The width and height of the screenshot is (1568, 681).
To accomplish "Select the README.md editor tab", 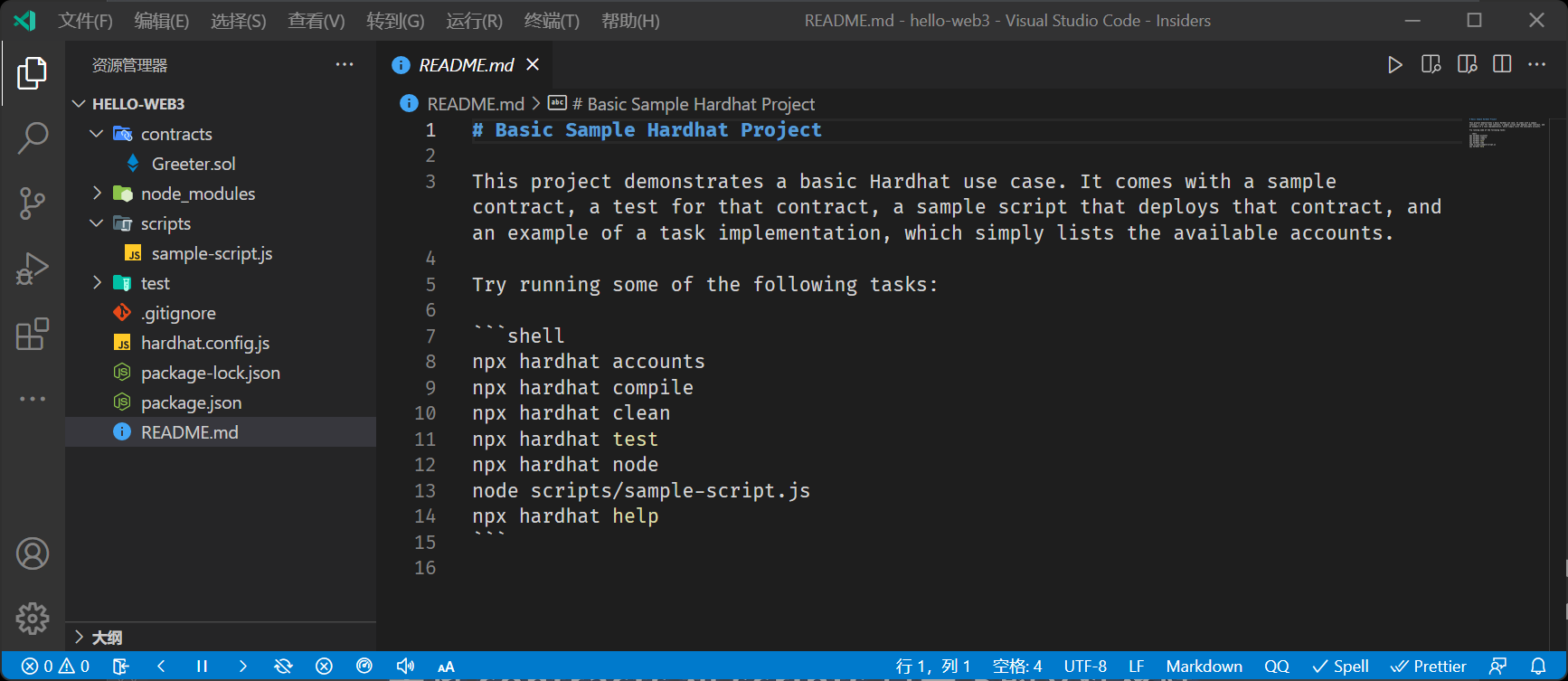I will click(465, 65).
